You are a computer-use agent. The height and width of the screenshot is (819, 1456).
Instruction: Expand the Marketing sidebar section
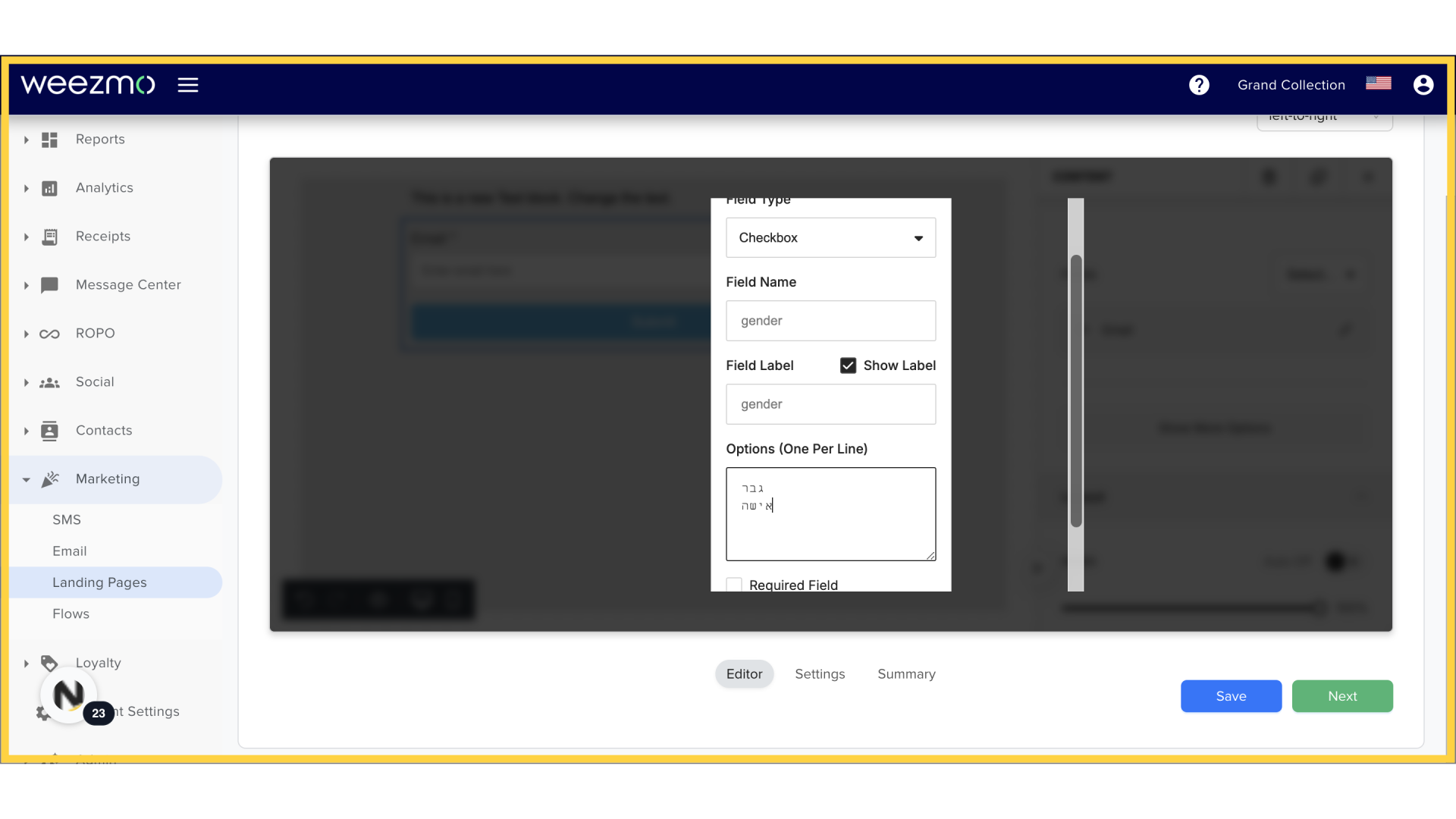[26, 478]
